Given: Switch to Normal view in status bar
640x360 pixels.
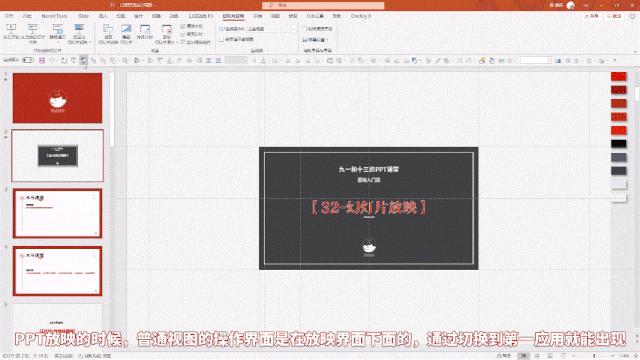Looking at the screenshot, I should point(524,356).
